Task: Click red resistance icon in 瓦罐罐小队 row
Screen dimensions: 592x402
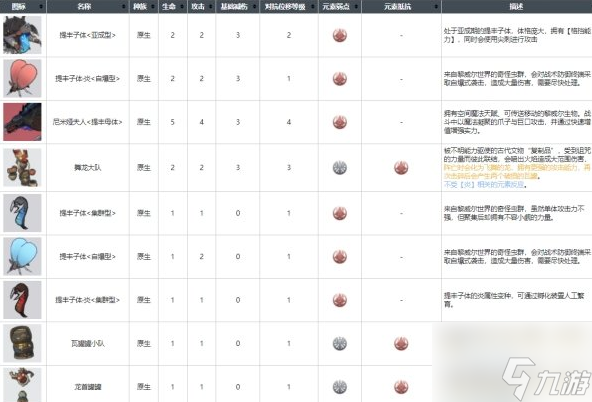Action: click(401, 343)
